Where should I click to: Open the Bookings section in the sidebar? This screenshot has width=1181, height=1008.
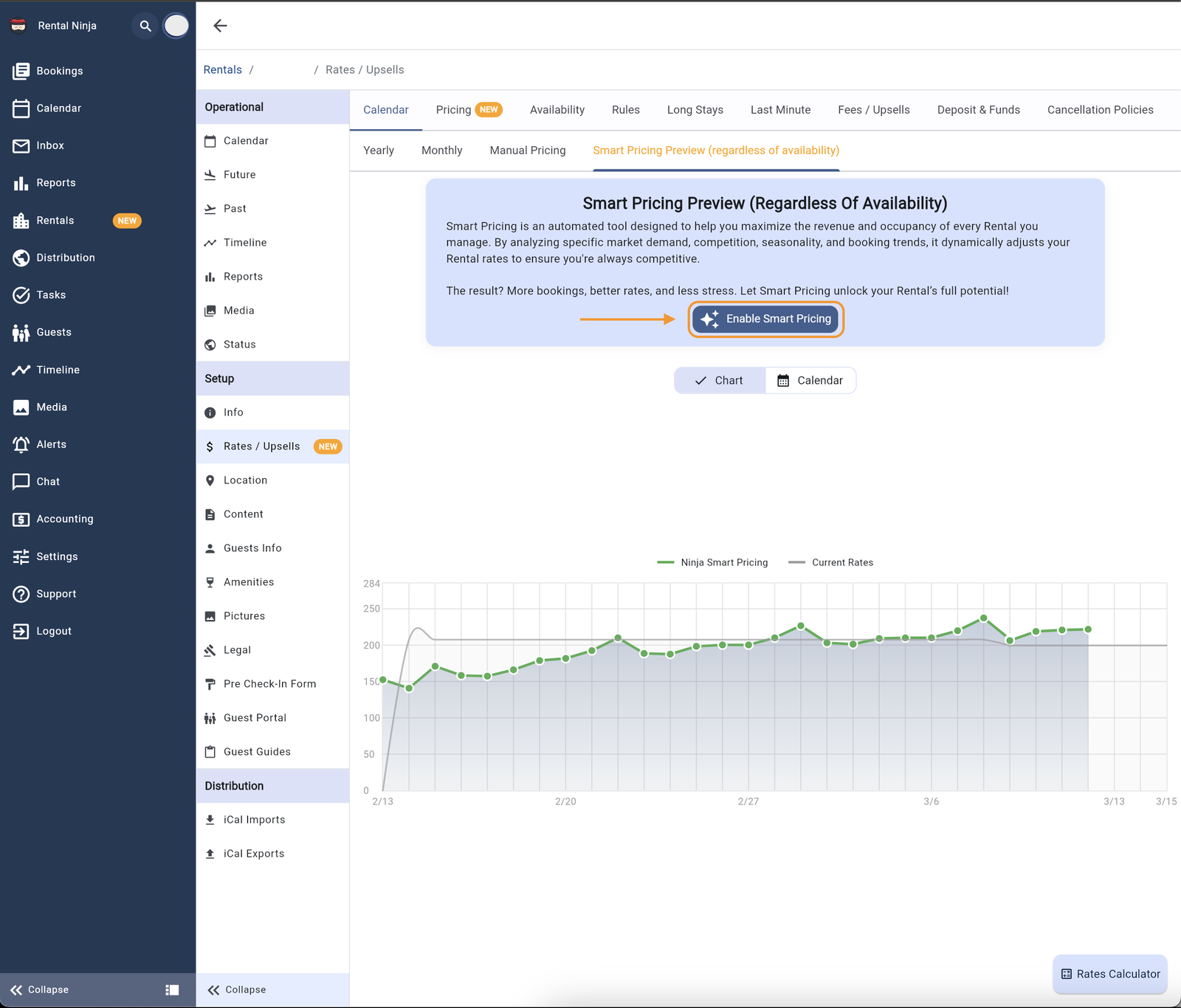[x=59, y=71]
